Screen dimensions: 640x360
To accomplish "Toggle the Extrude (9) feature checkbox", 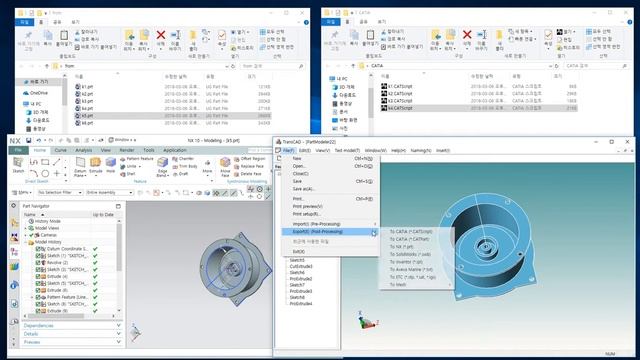I will point(38,311).
